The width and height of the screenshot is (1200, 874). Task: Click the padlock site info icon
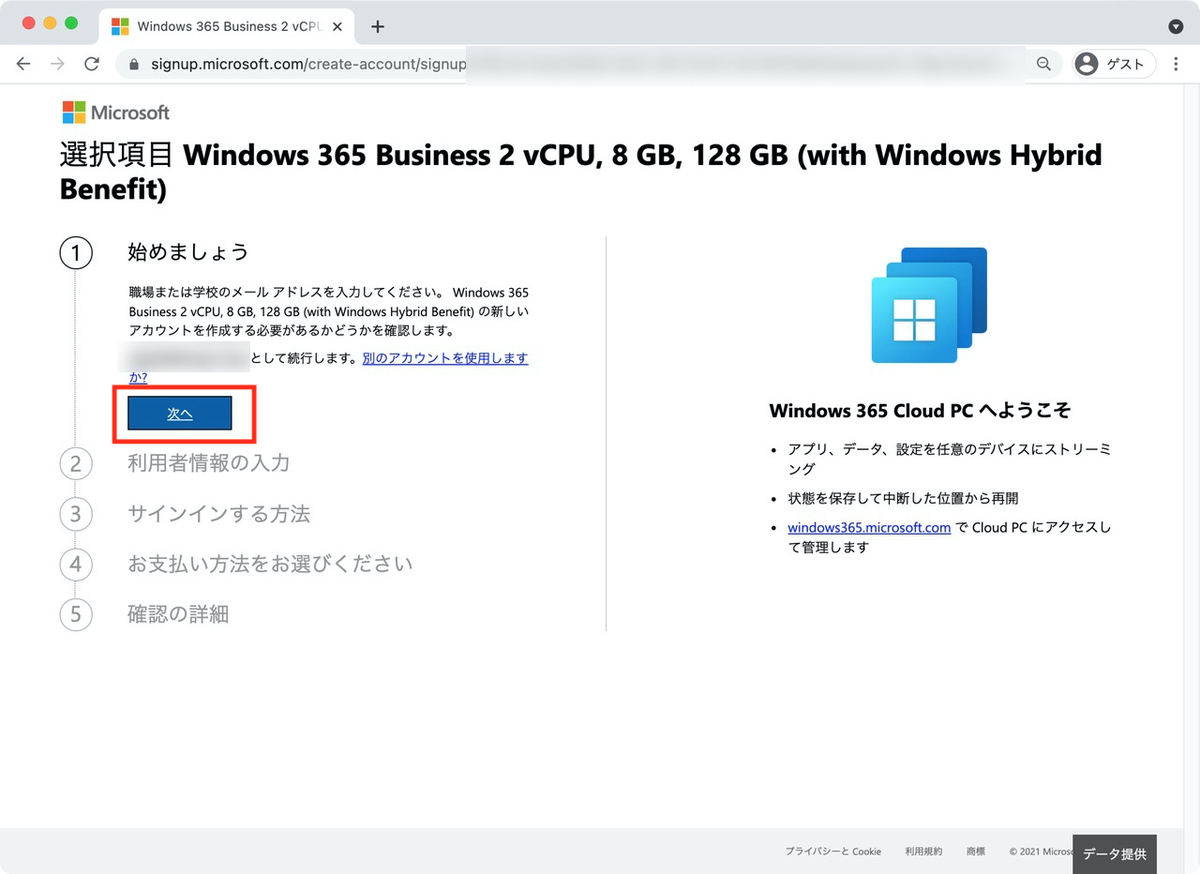coord(133,64)
